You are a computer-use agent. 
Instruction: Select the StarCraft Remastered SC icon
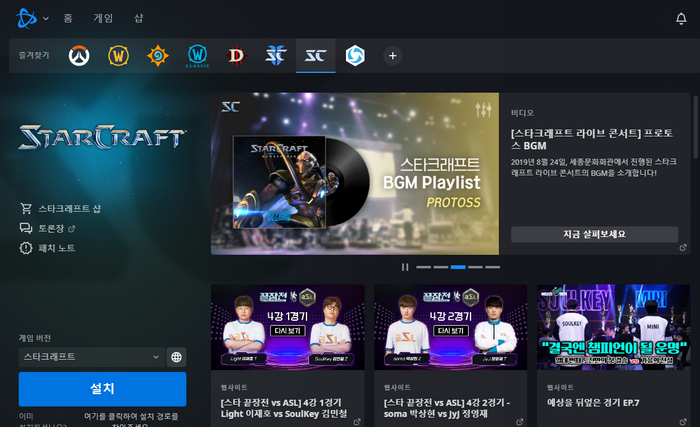coord(316,56)
